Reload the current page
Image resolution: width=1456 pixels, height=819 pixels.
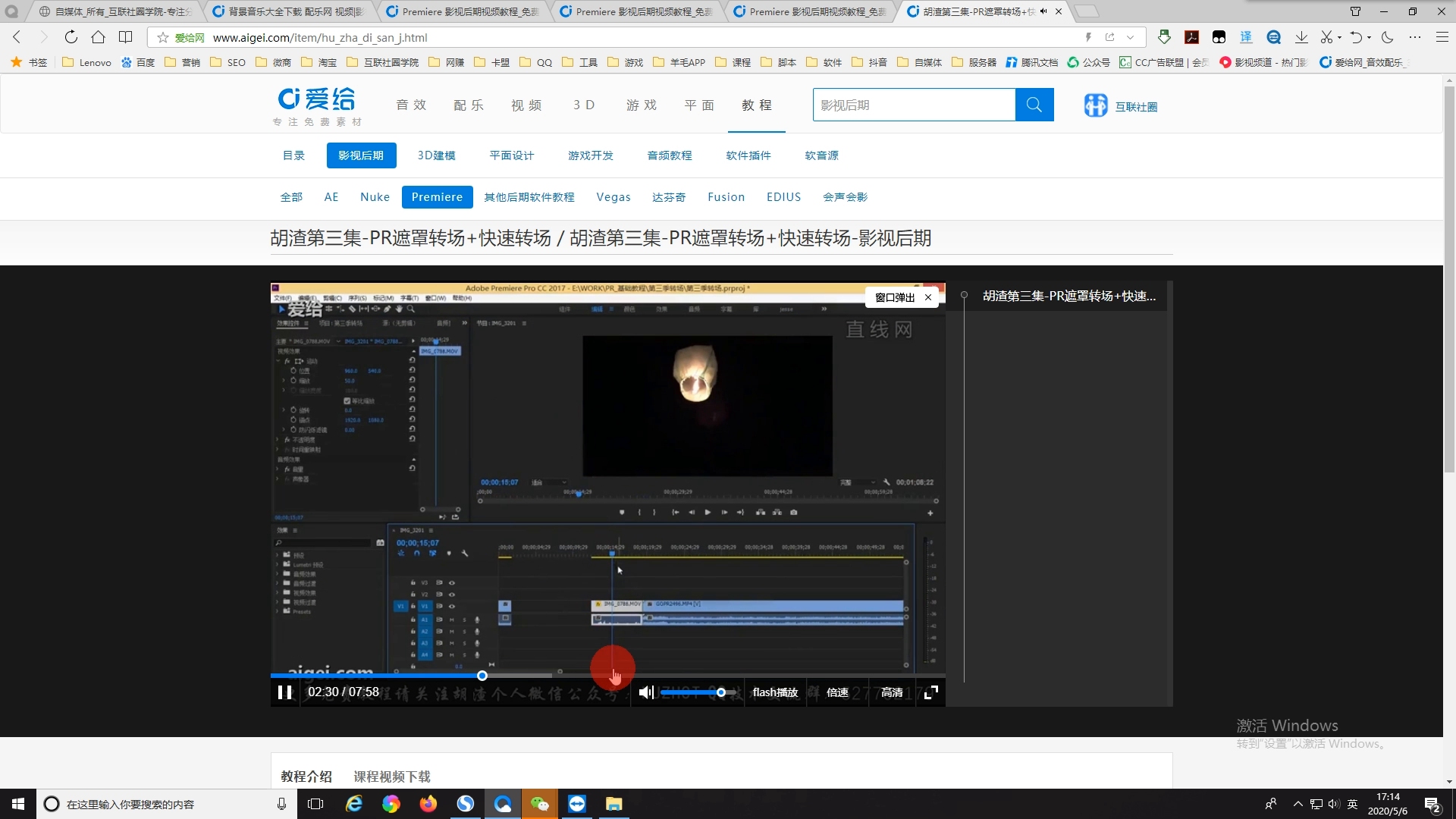click(x=71, y=37)
